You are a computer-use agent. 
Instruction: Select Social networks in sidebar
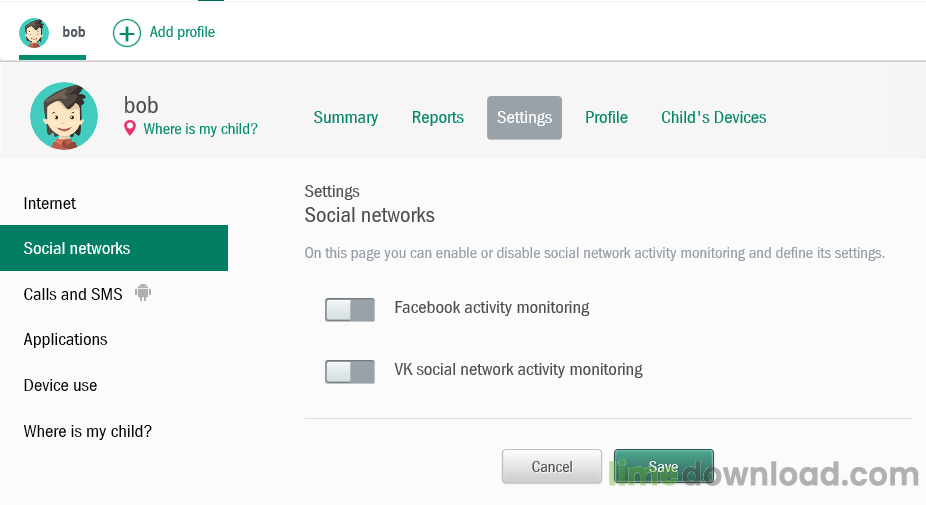point(77,248)
